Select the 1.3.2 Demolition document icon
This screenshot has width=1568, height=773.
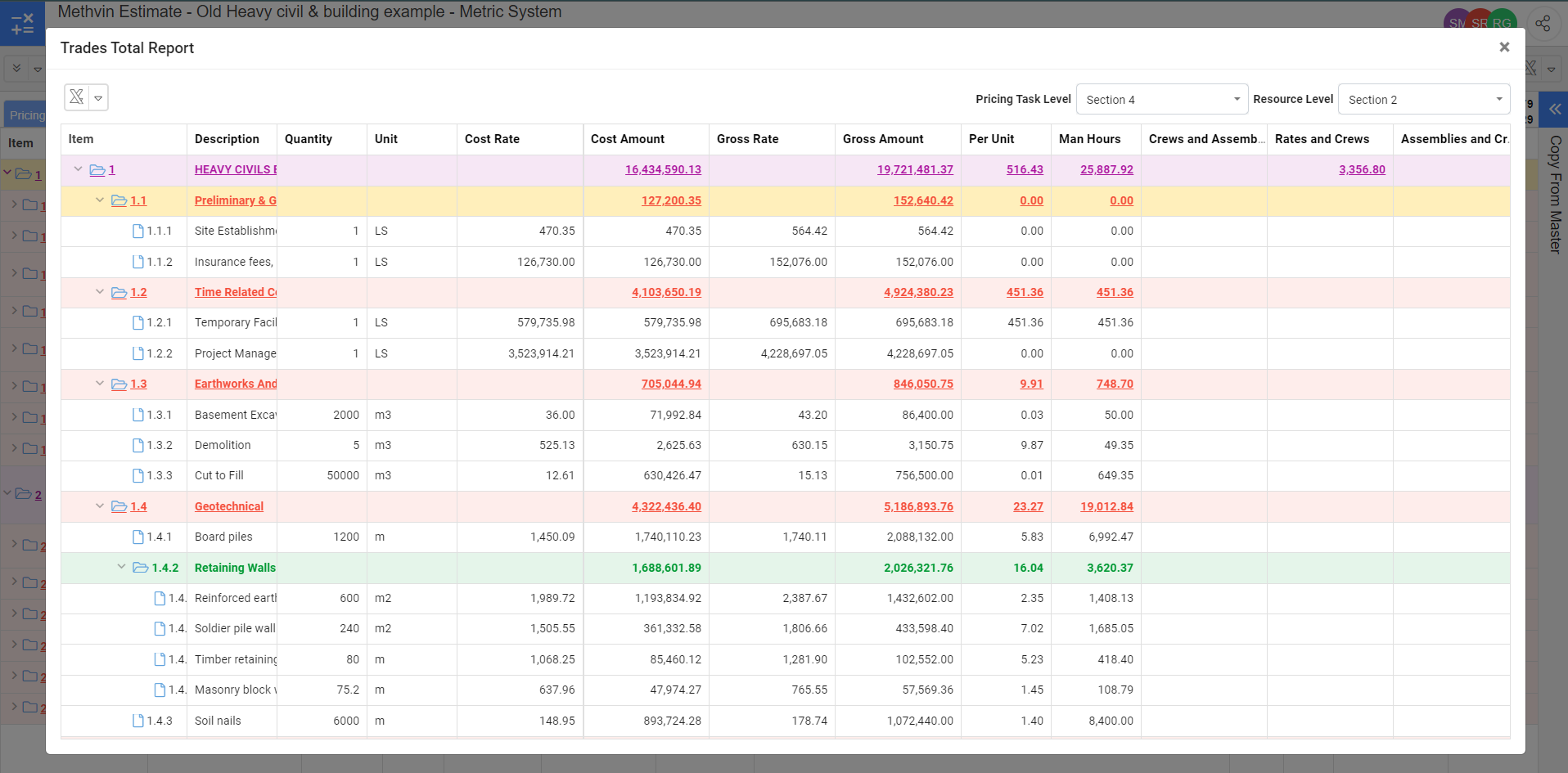[138, 445]
